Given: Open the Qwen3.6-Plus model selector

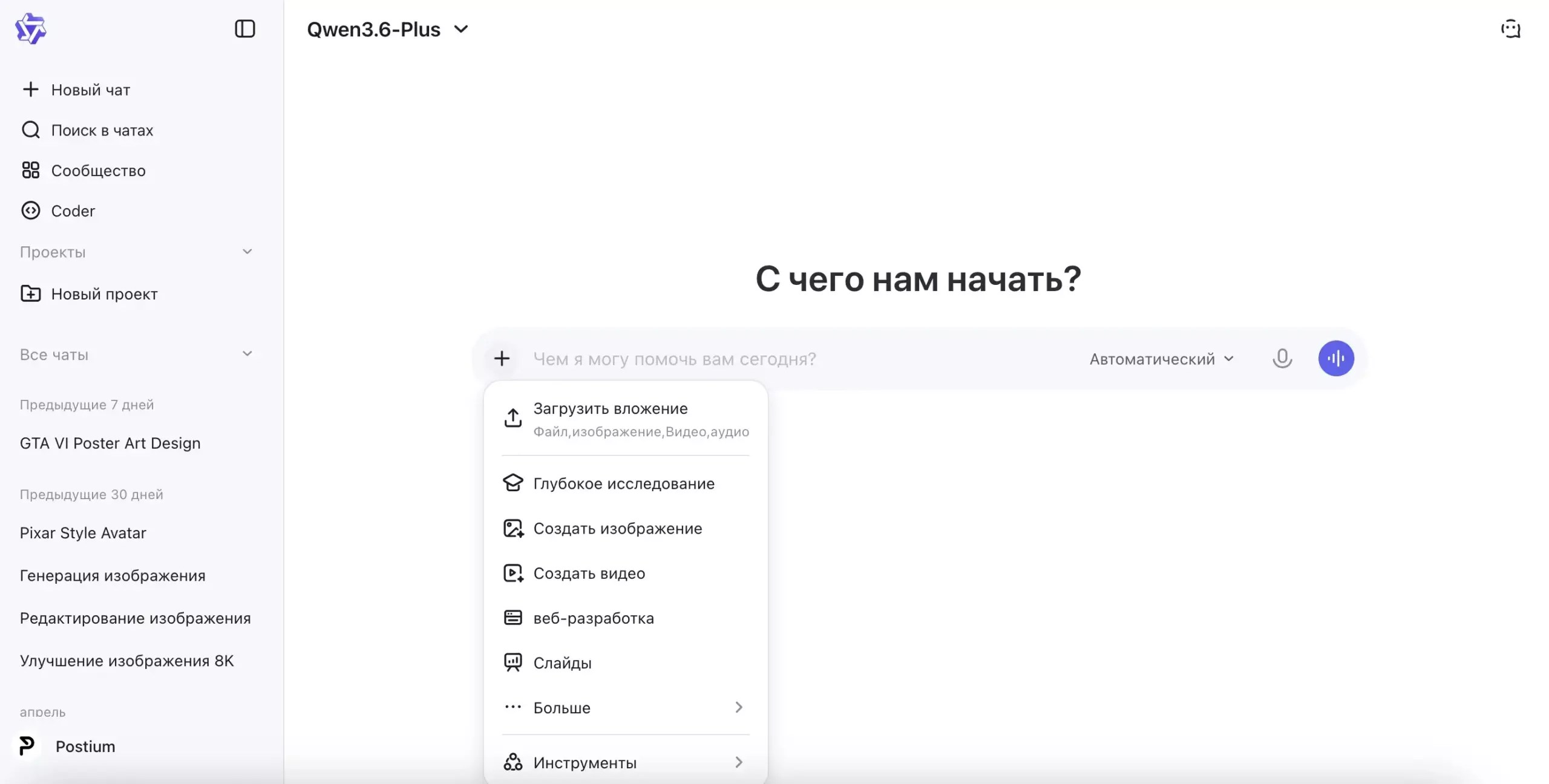Looking at the screenshot, I should tap(388, 30).
